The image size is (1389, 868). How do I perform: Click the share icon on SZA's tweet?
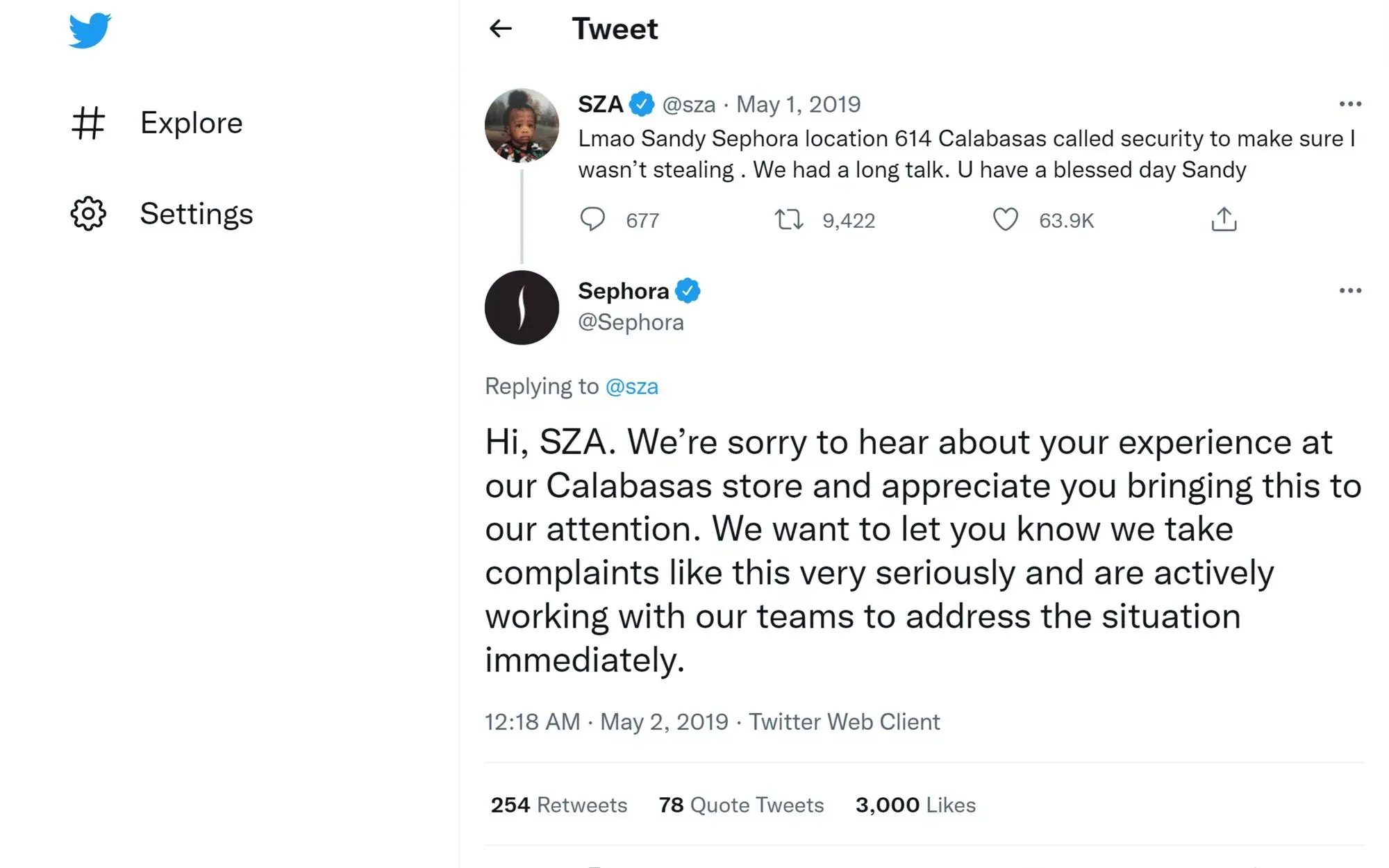click(x=1224, y=219)
